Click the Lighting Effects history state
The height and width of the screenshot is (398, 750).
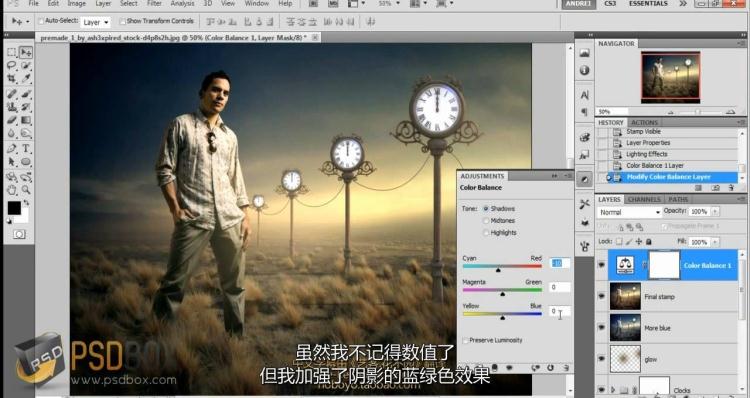click(x=646, y=154)
